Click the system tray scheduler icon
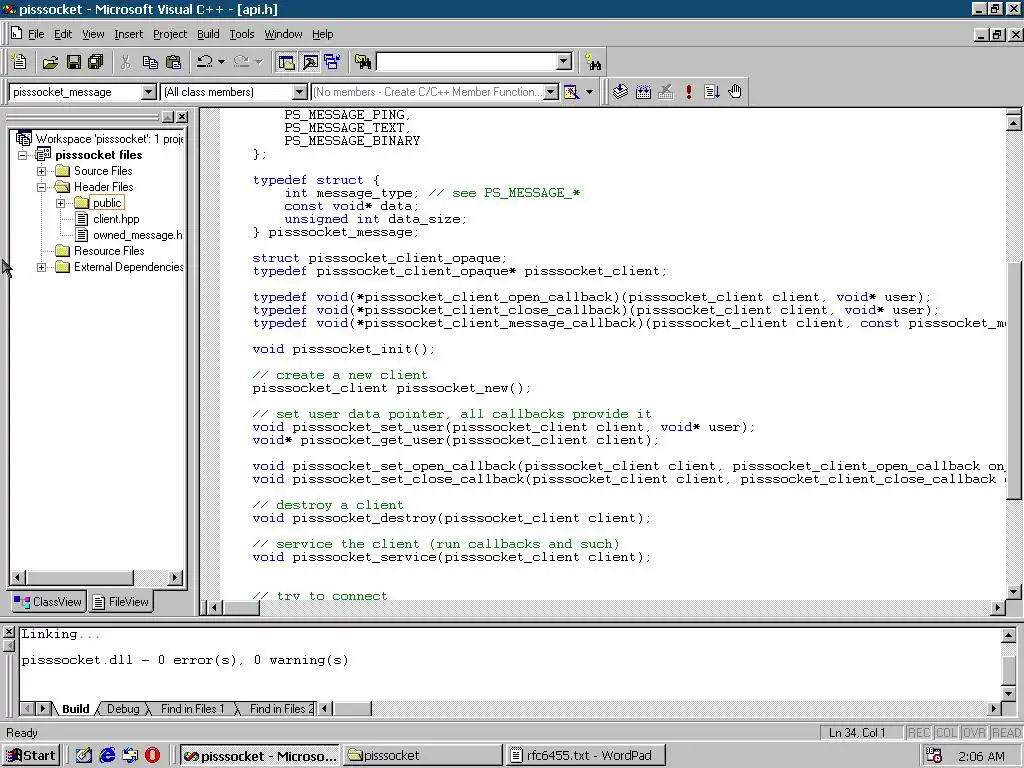Screen dimensions: 1024x768 [934, 756]
